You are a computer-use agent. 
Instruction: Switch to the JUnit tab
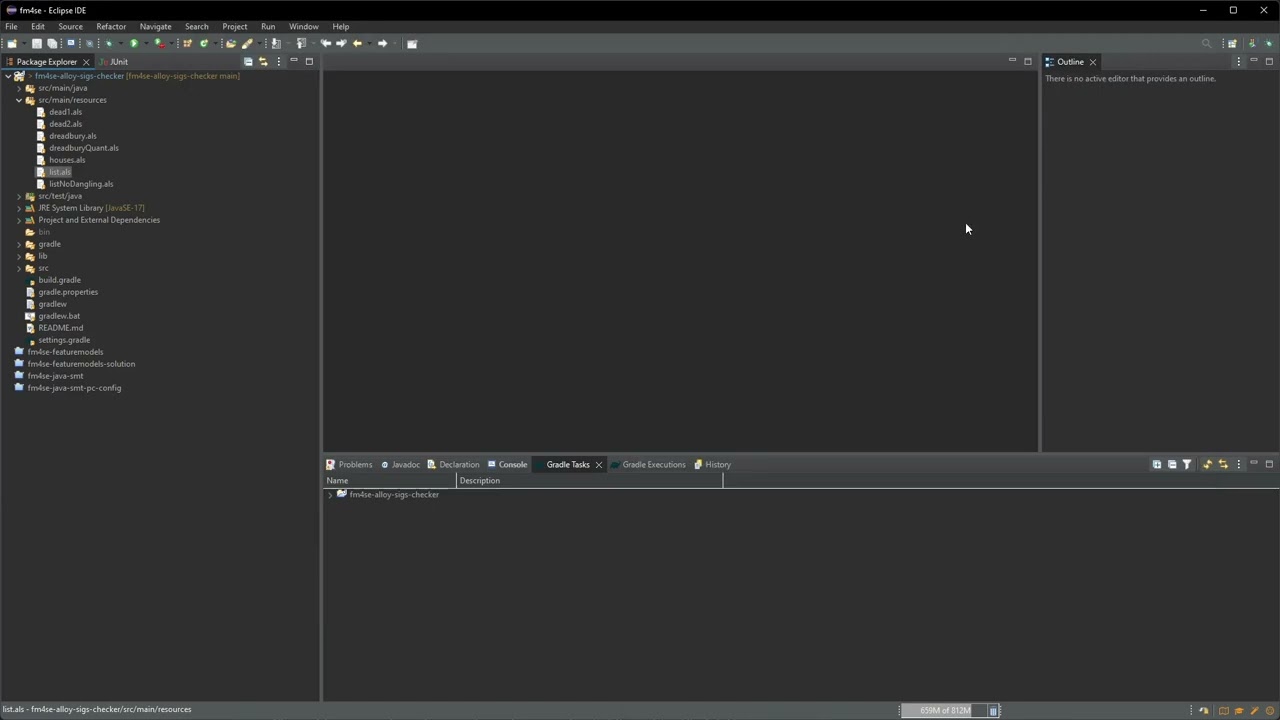(114, 62)
